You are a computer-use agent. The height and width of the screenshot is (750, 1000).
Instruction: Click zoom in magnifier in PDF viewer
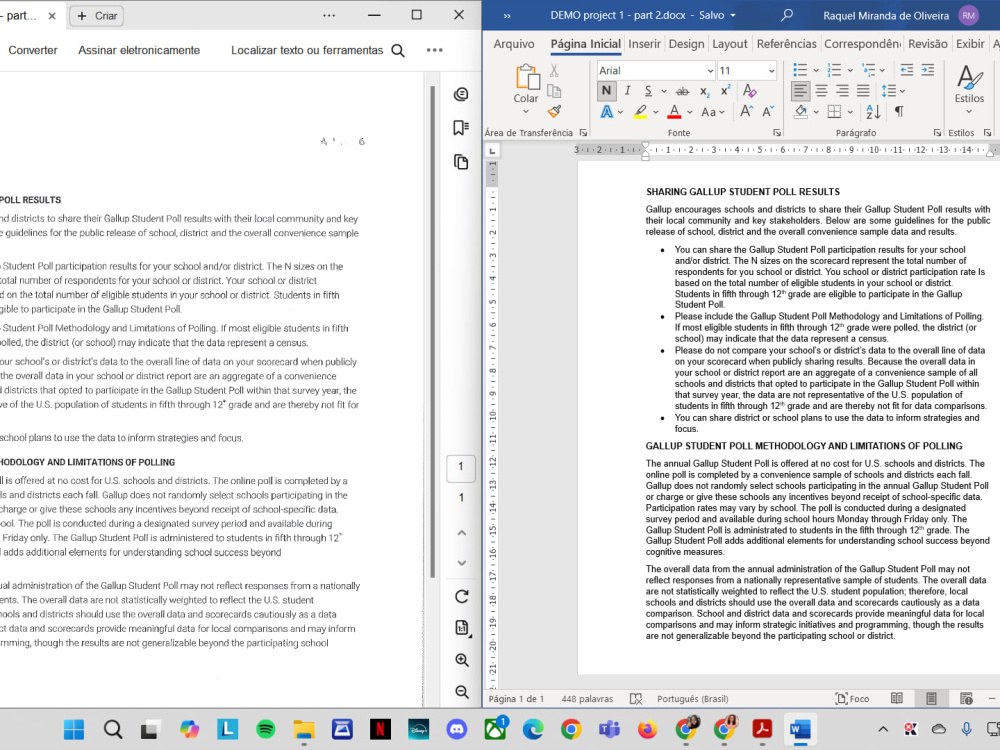point(462,660)
